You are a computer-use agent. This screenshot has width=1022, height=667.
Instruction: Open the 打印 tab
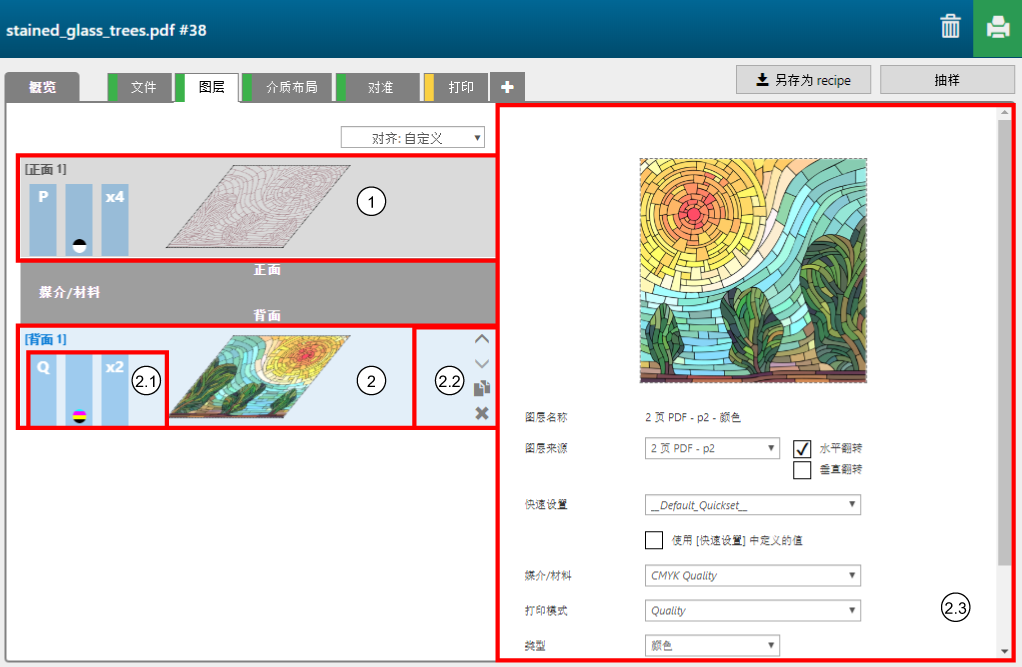click(x=456, y=87)
